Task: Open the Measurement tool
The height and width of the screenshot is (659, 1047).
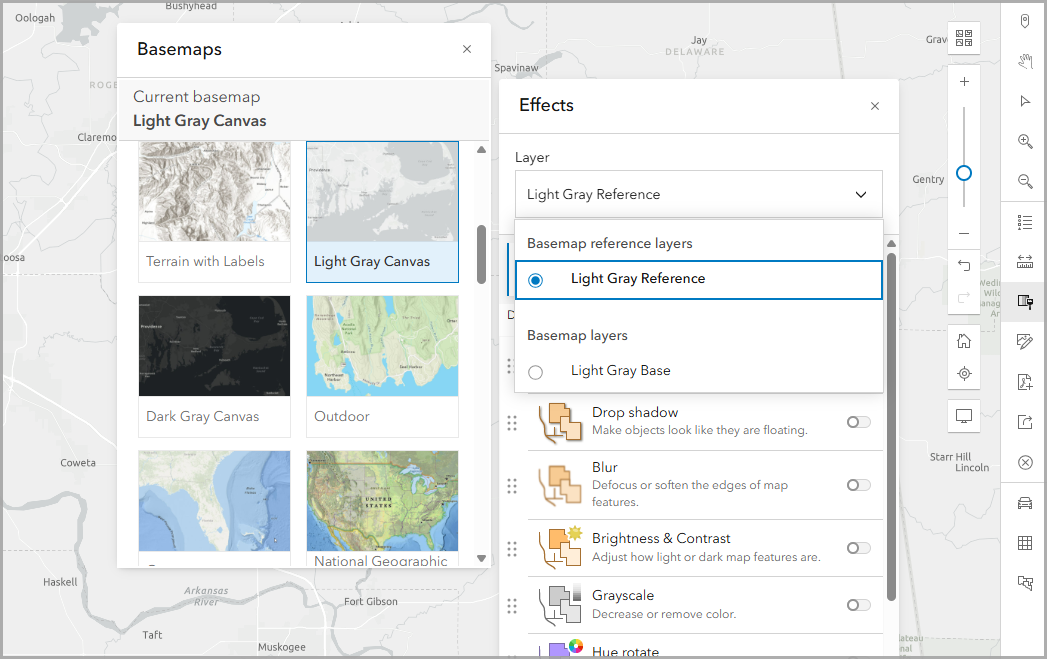Action: [x=1024, y=261]
